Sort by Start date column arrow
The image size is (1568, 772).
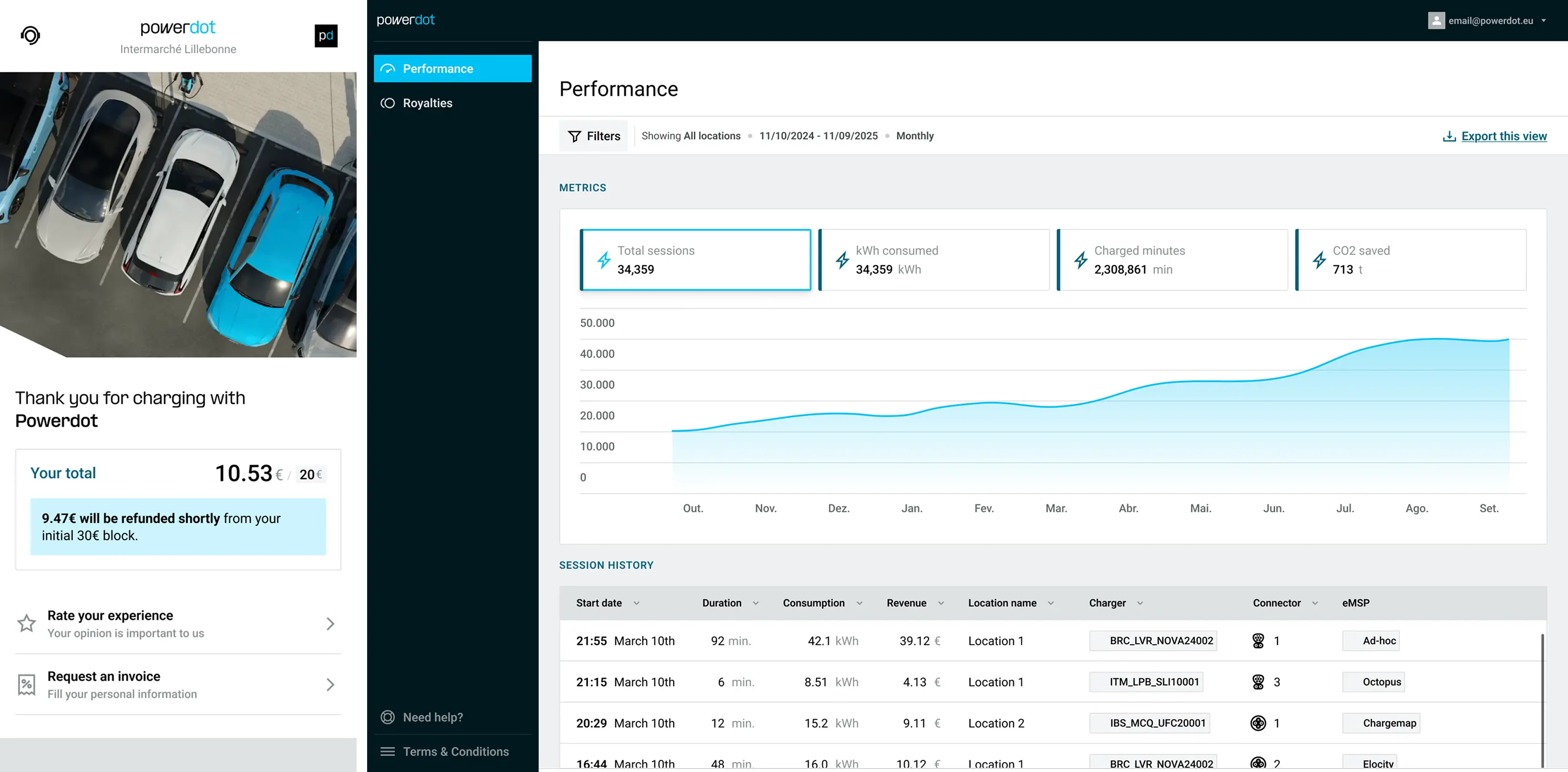[x=637, y=603]
